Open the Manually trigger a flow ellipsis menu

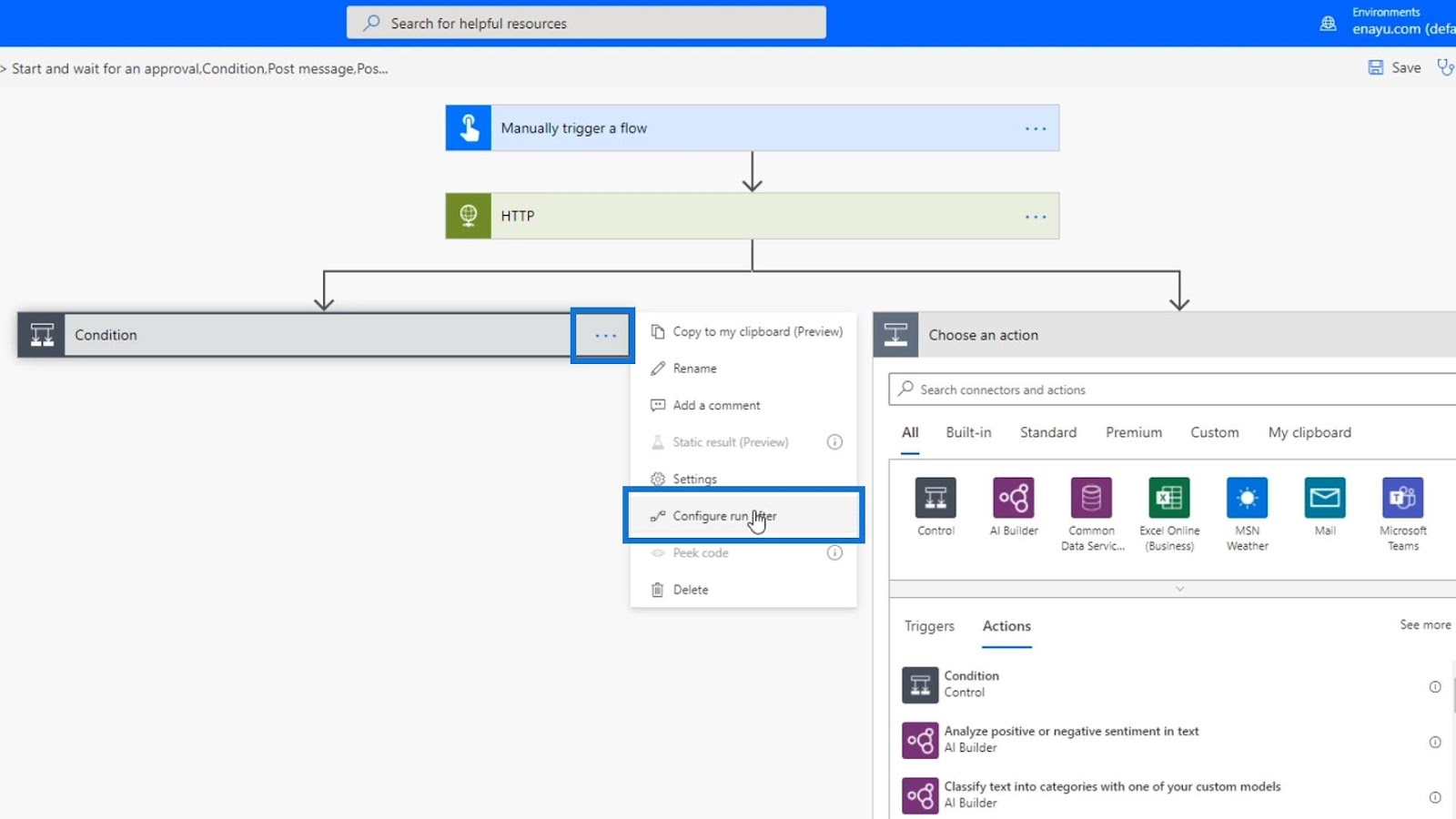(x=1036, y=128)
